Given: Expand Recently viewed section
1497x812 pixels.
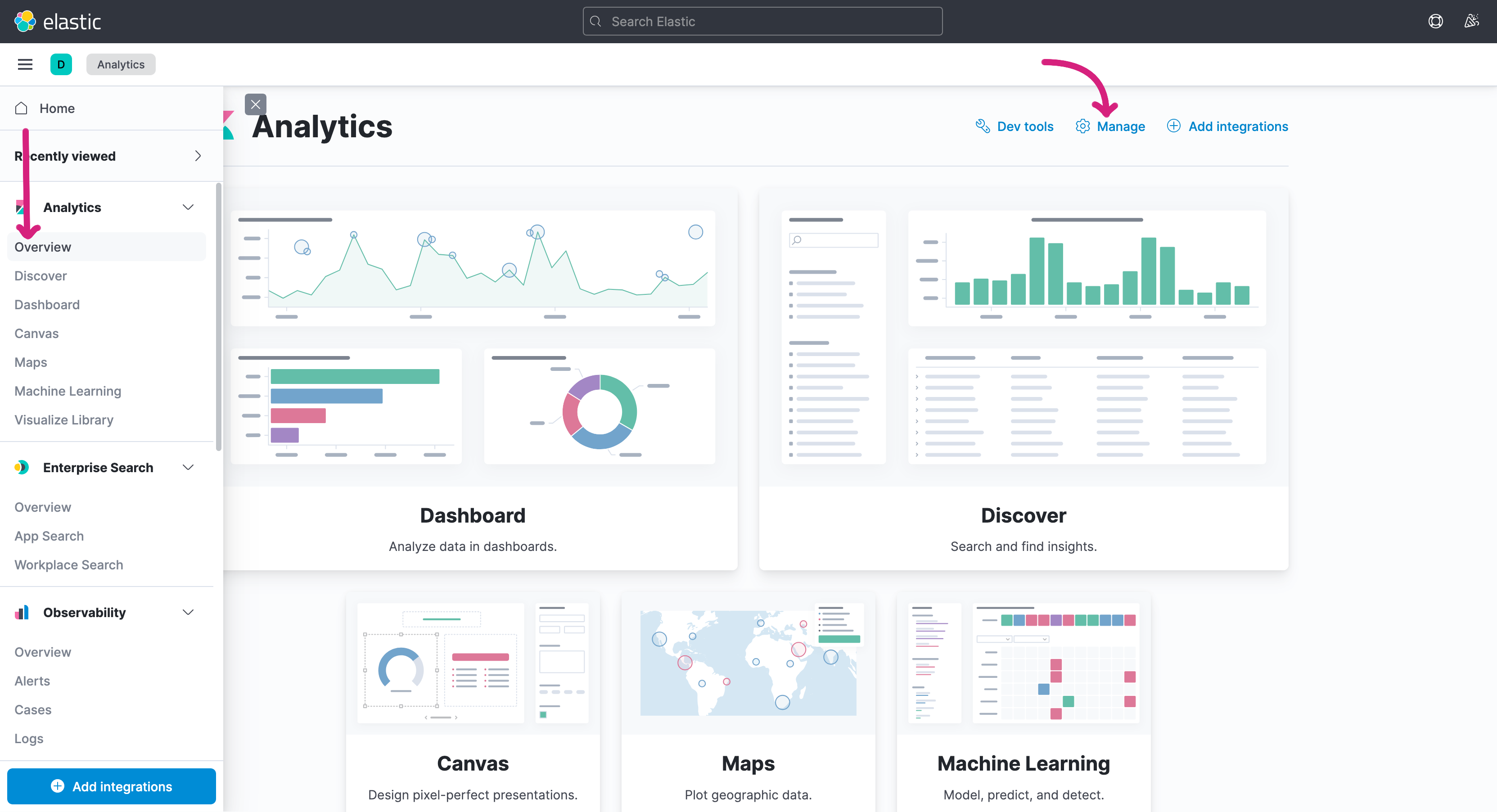Looking at the screenshot, I should [x=198, y=156].
